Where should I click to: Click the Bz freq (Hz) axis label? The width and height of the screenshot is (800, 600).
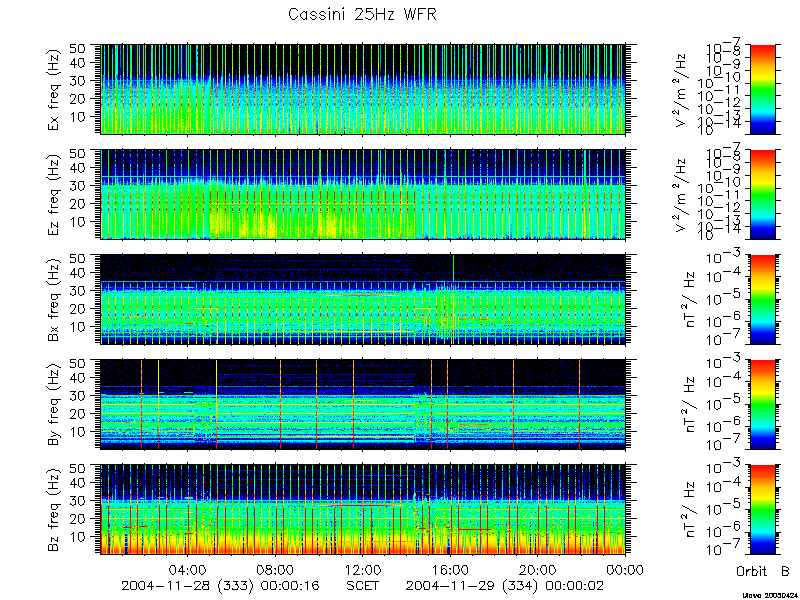55,509
